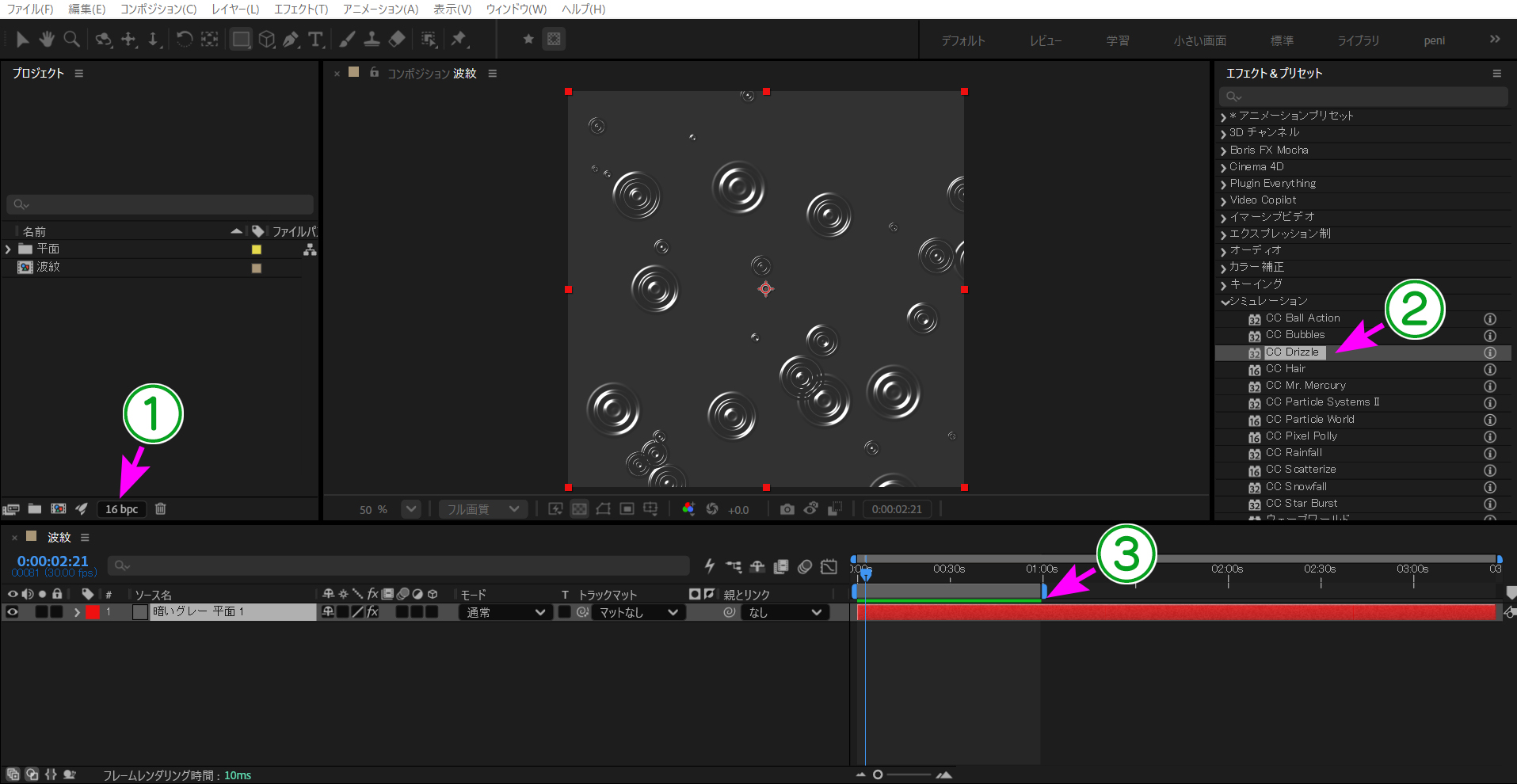The image size is (1517, 784).
Task: Click the +0.0 exposure value
Action: click(x=738, y=510)
